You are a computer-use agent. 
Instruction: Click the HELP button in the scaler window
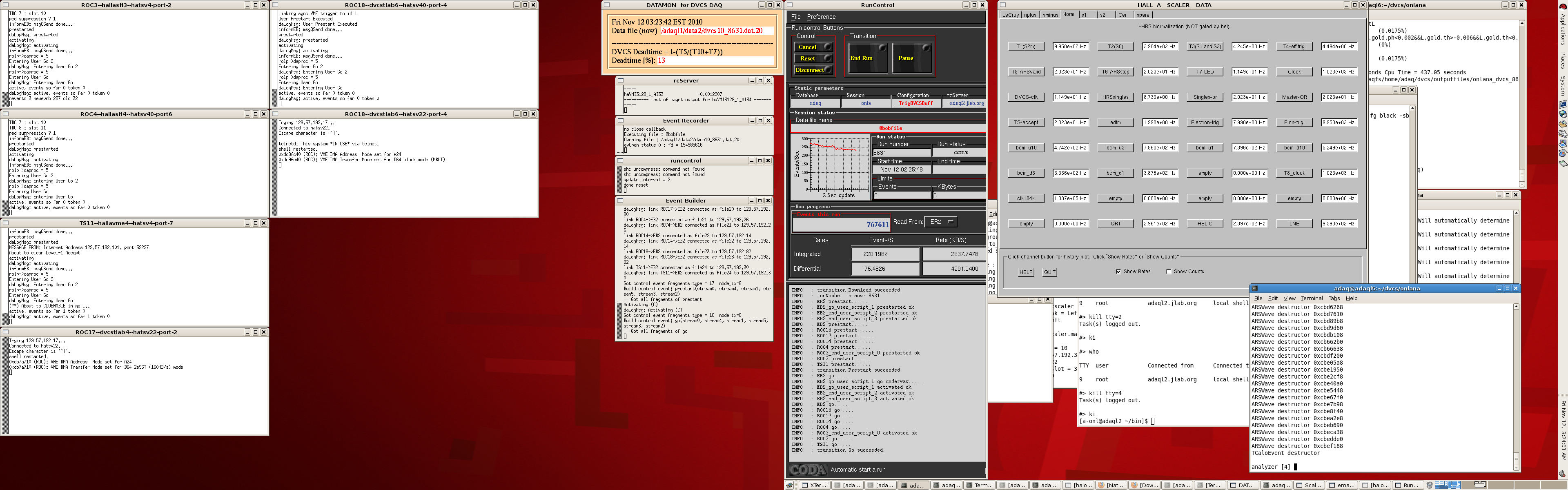(x=1026, y=272)
